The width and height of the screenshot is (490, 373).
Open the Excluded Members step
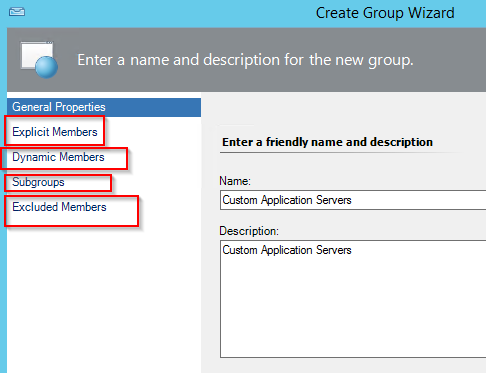59,207
